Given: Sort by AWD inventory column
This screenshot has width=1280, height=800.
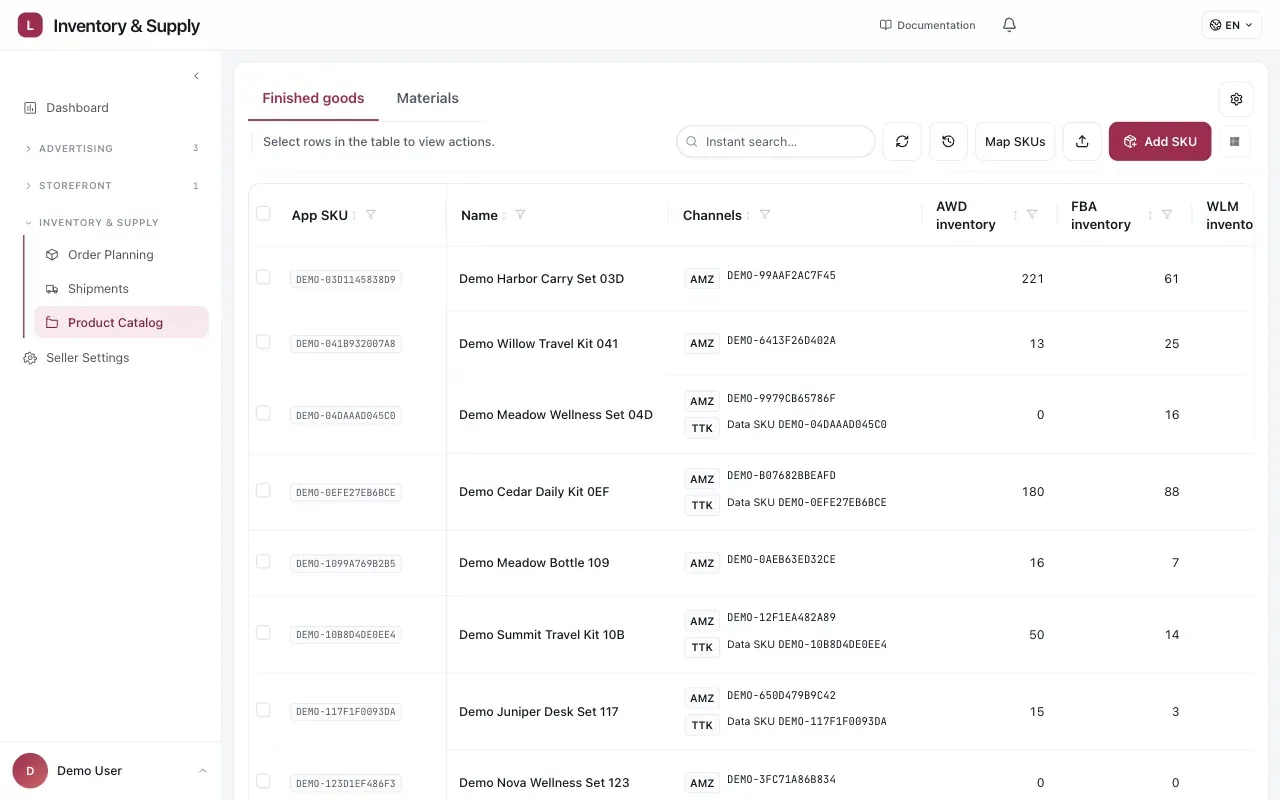Looking at the screenshot, I should point(1016,215).
